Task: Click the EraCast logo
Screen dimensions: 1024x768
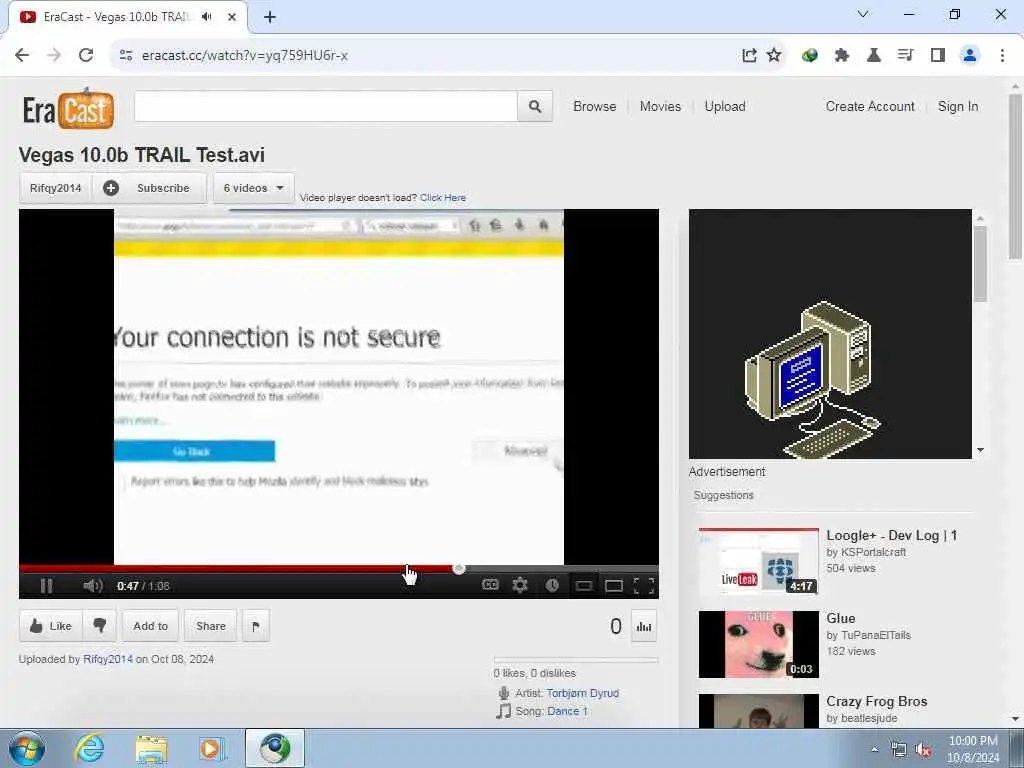Action: click(68, 108)
